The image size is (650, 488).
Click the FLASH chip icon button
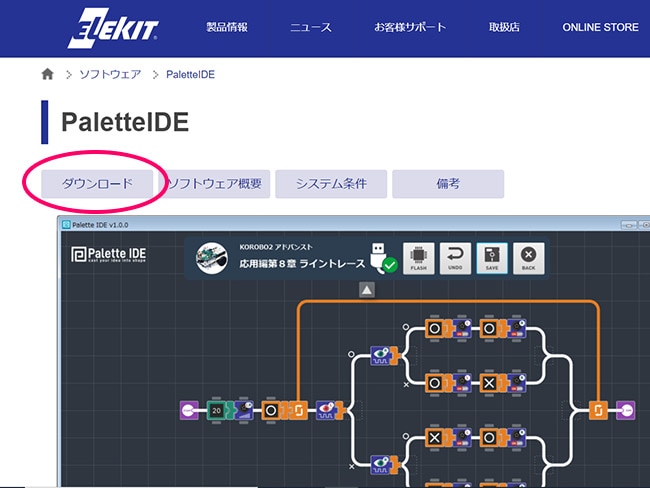419,258
